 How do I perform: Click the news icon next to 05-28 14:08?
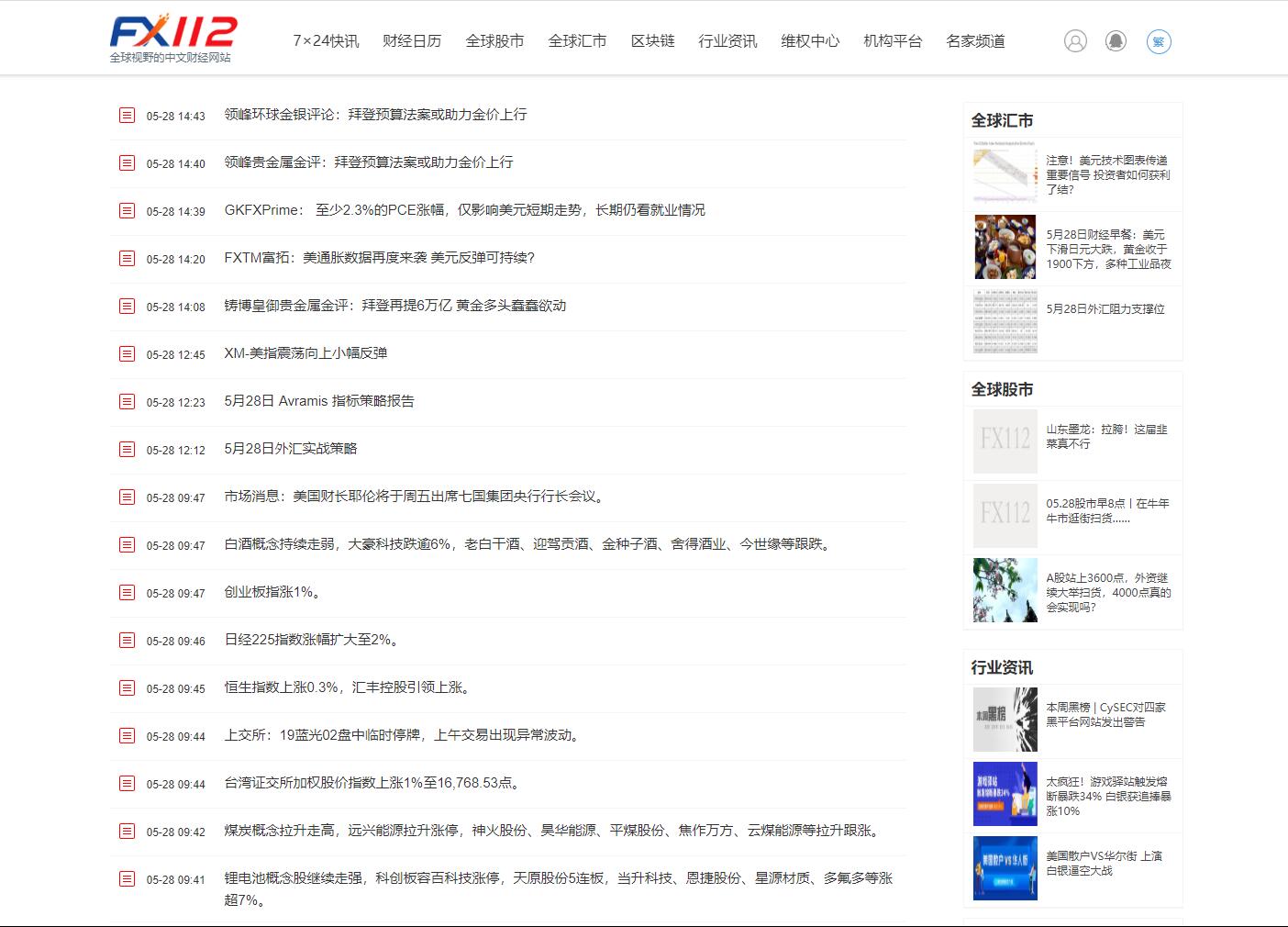pos(127,306)
